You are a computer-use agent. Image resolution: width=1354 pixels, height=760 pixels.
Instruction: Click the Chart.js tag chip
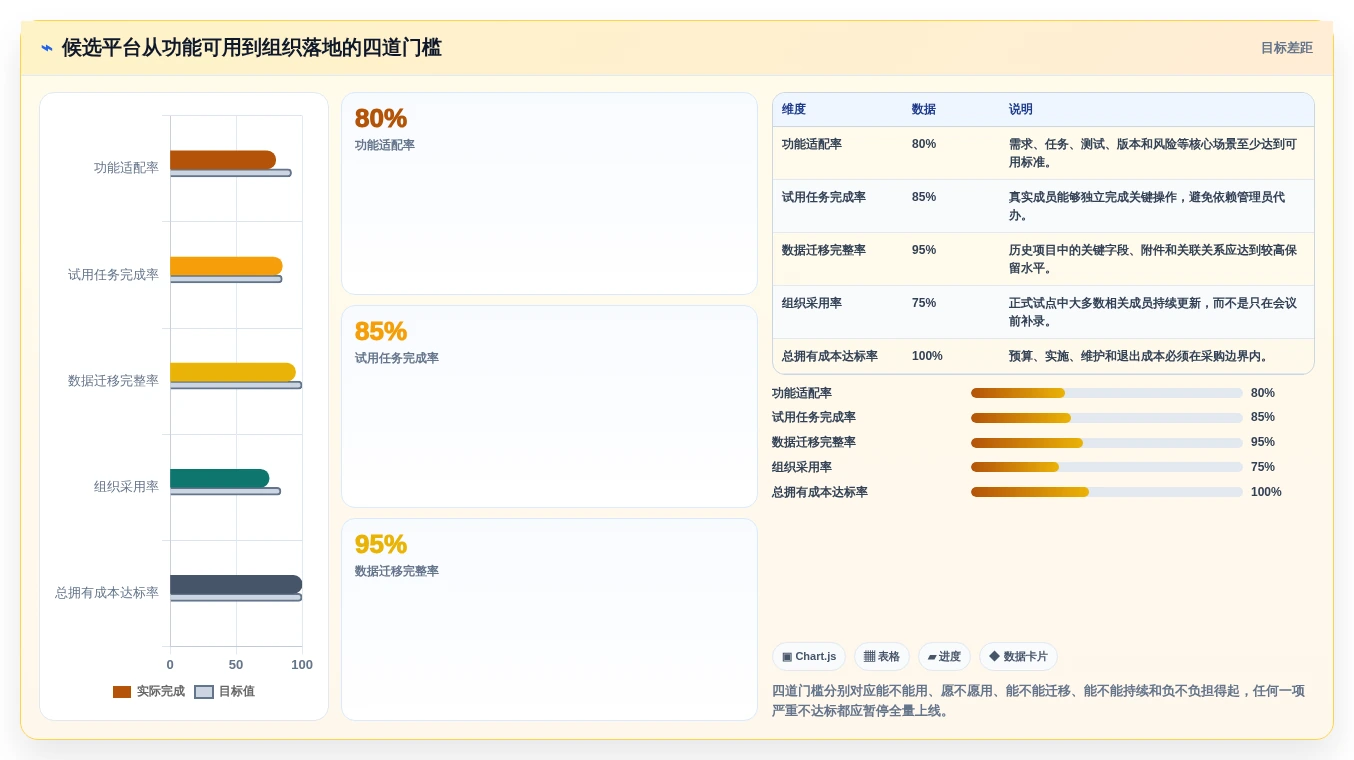click(x=809, y=657)
